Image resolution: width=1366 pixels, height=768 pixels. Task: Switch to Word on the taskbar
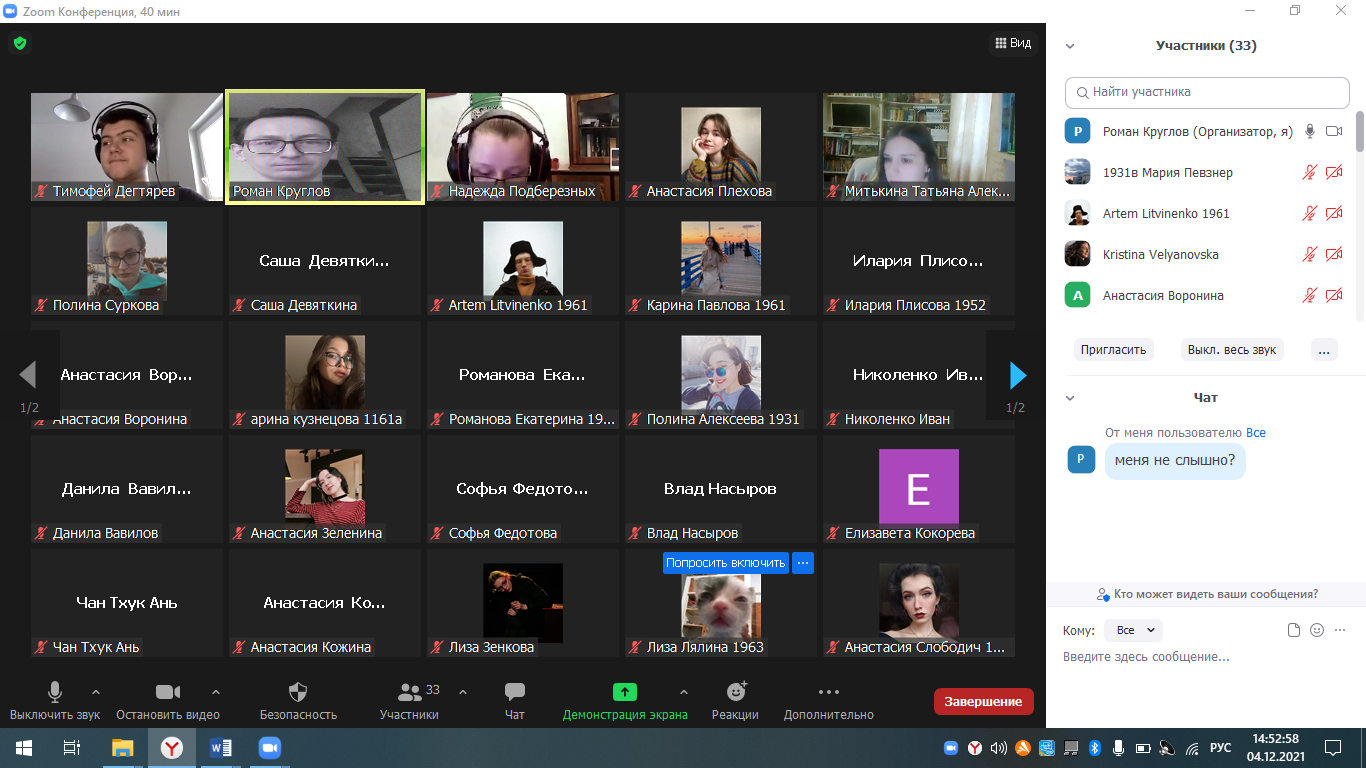tap(221, 747)
